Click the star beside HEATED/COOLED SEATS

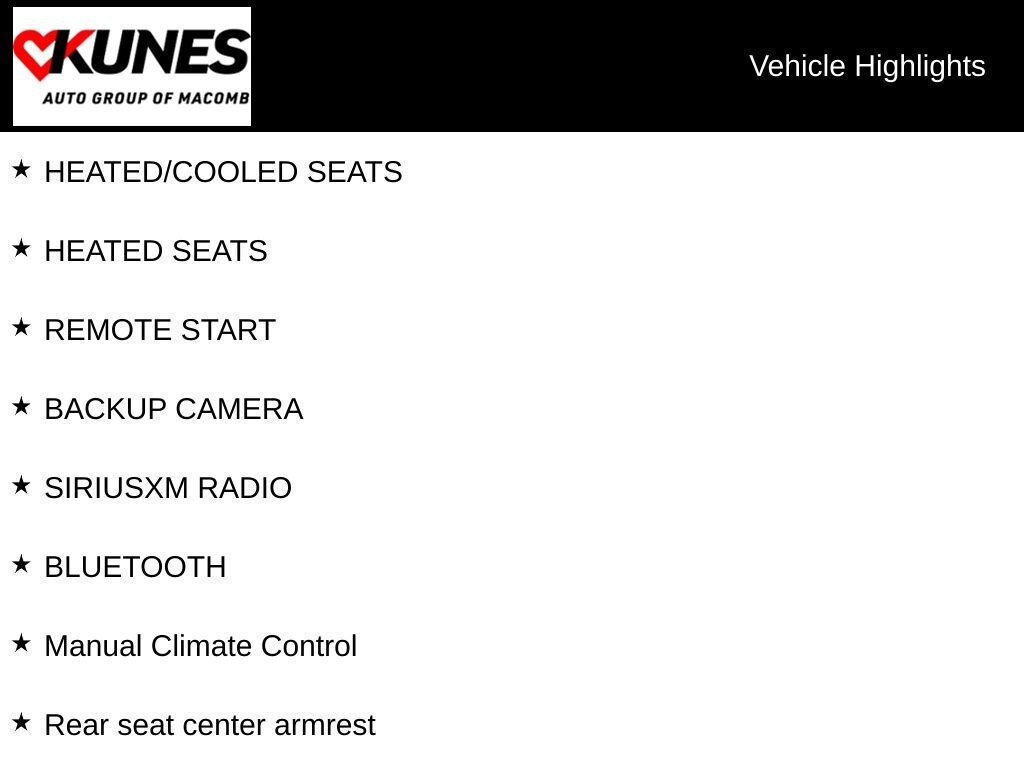pos(21,169)
